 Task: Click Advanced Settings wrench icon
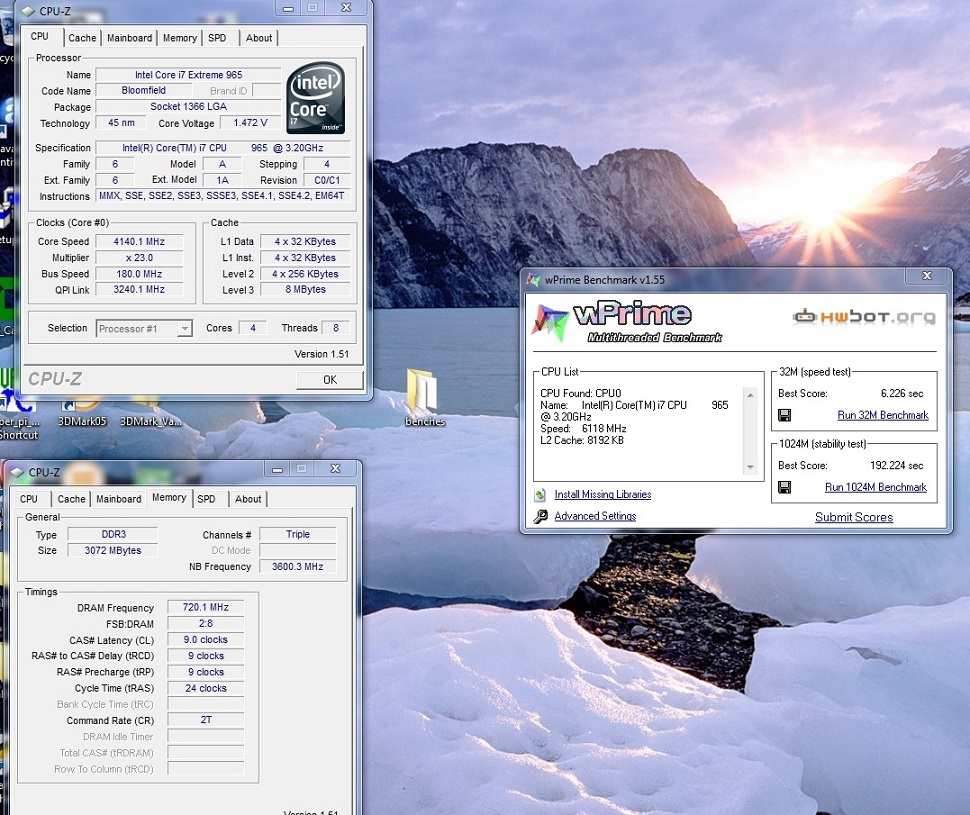541,516
